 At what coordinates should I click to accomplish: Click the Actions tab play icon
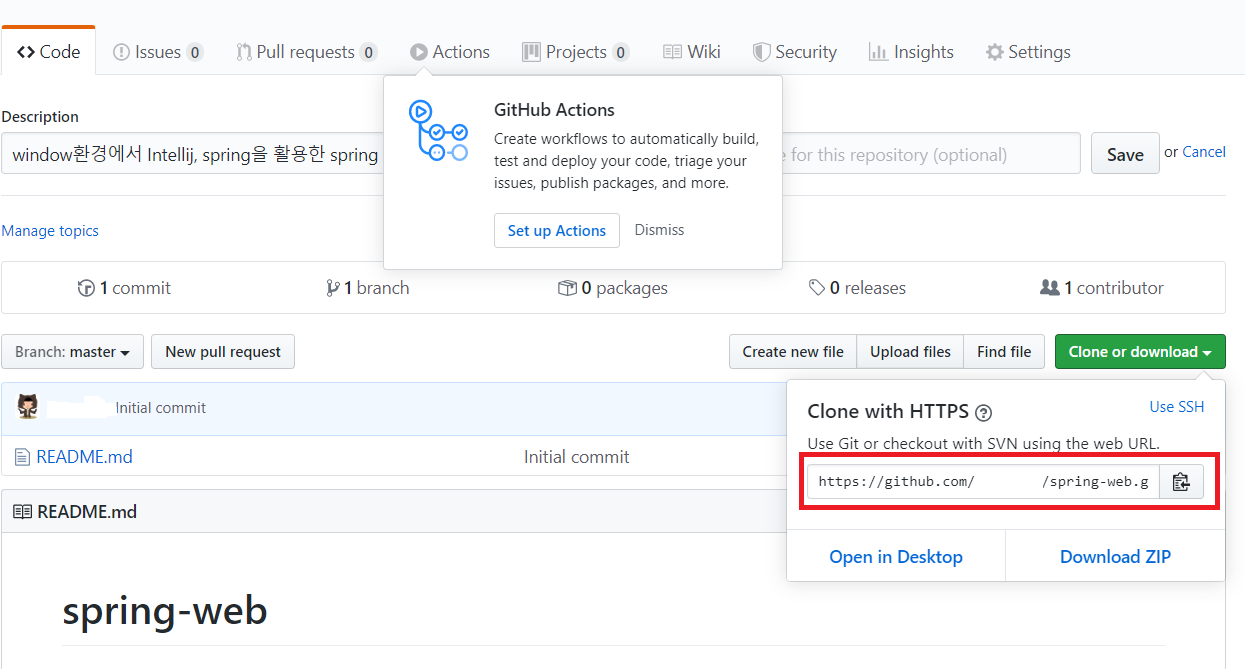click(x=419, y=52)
